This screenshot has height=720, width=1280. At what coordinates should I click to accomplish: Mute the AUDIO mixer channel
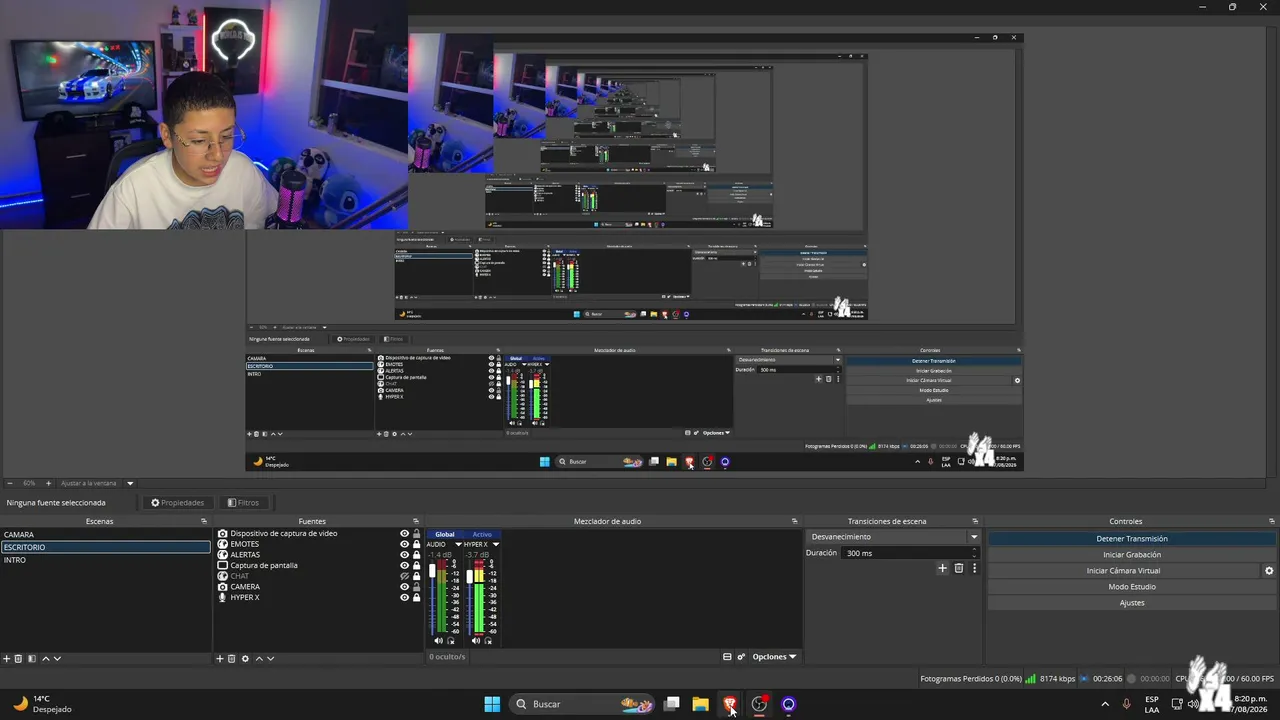[x=438, y=641]
